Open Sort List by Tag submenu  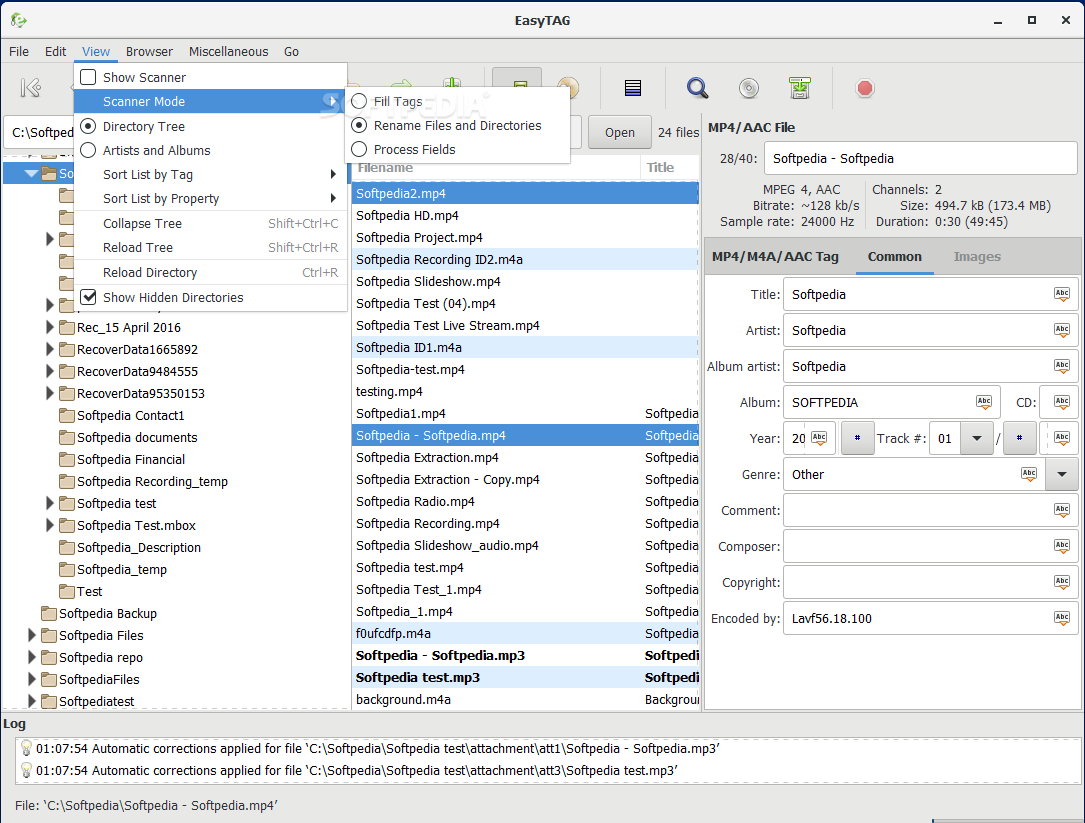coord(210,174)
